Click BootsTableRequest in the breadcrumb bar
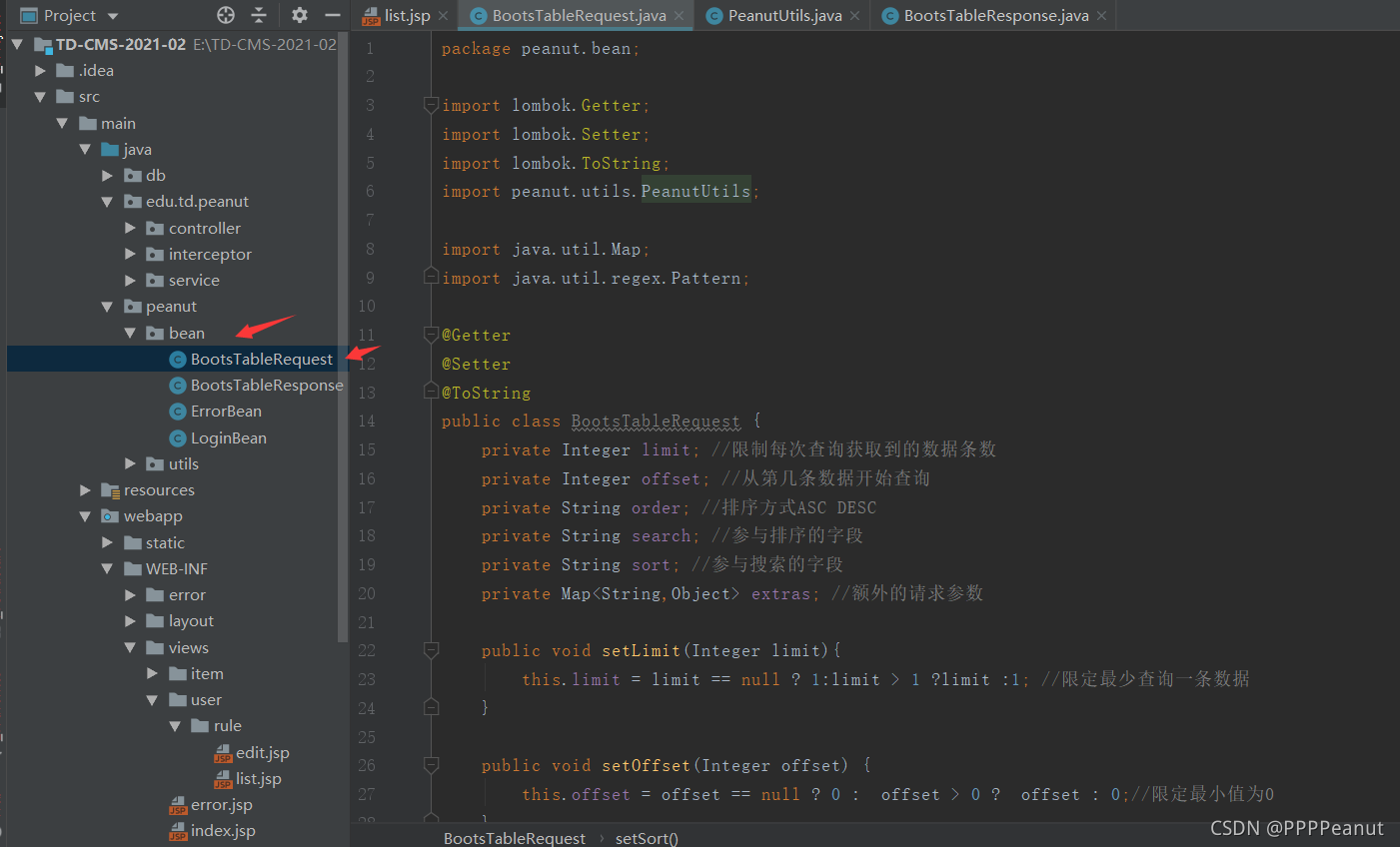 point(515,838)
